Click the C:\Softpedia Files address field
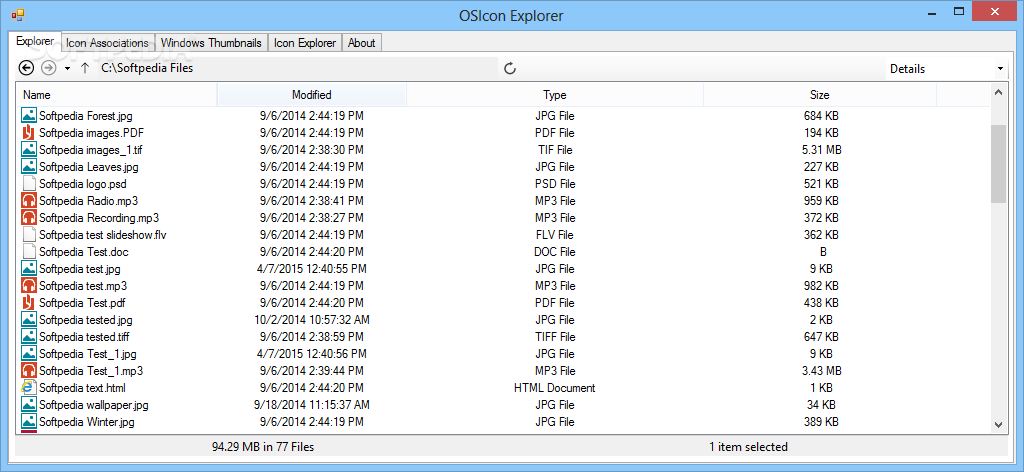The height and width of the screenshot is (472, 1024). 298,68
